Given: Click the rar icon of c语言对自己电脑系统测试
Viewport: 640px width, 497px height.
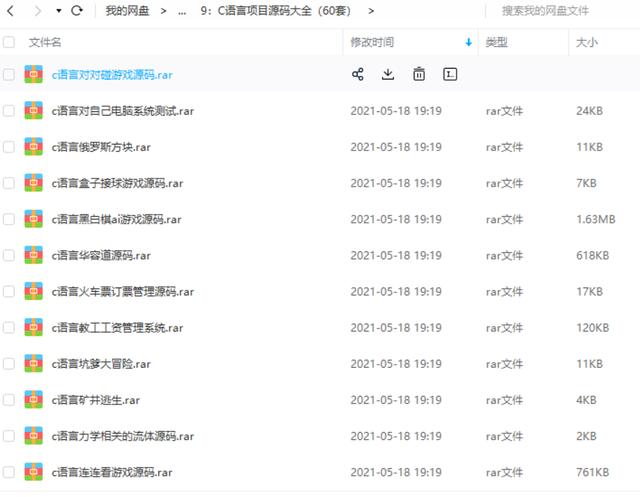Looking at the screenshot, I should [x=33, y=111].
